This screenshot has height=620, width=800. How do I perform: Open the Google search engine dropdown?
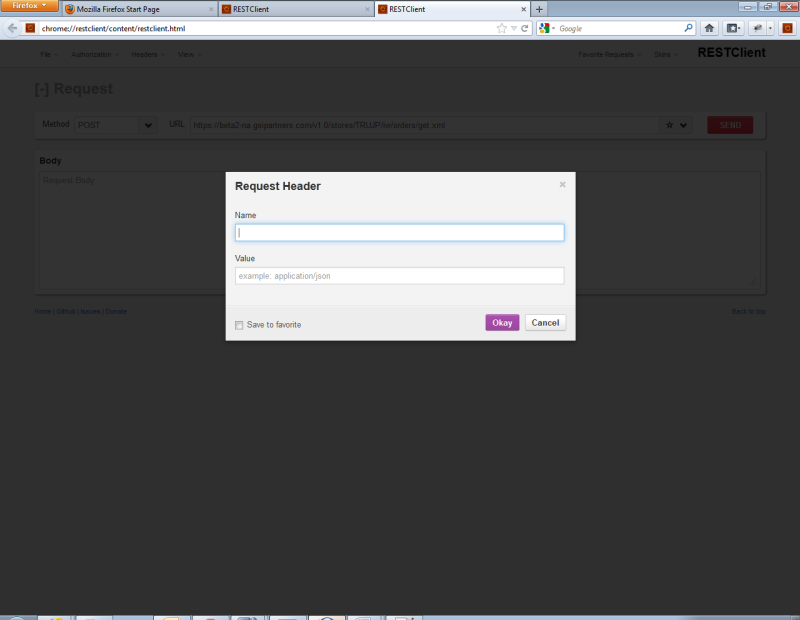[x=548, y=28]
